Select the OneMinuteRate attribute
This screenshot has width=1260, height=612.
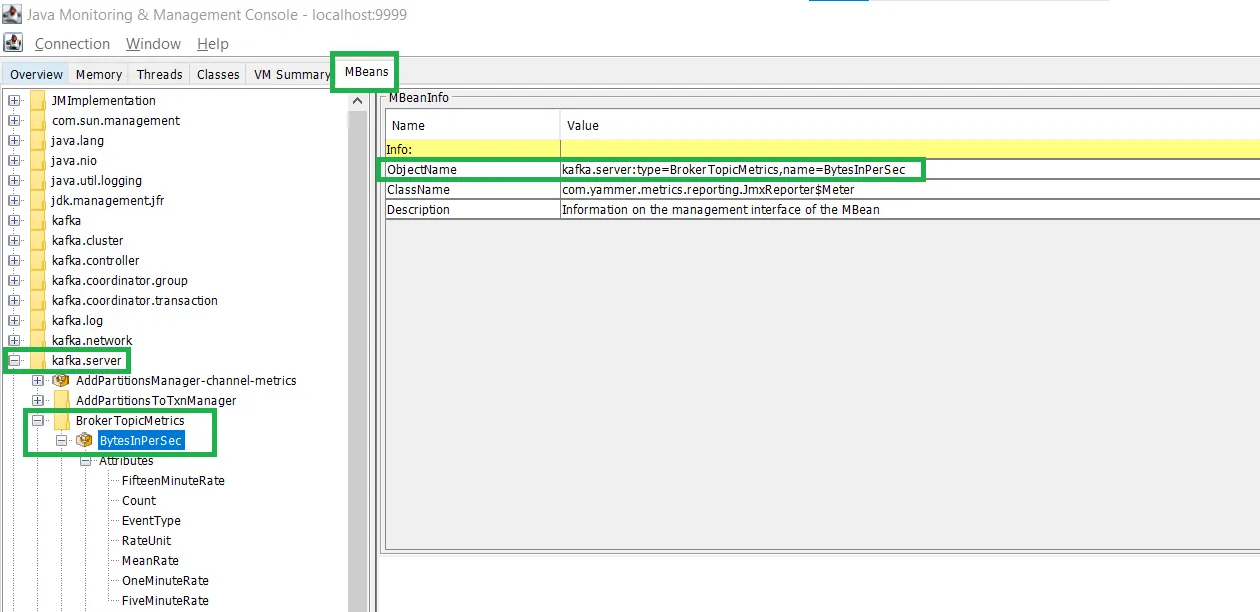pos(165,581)
